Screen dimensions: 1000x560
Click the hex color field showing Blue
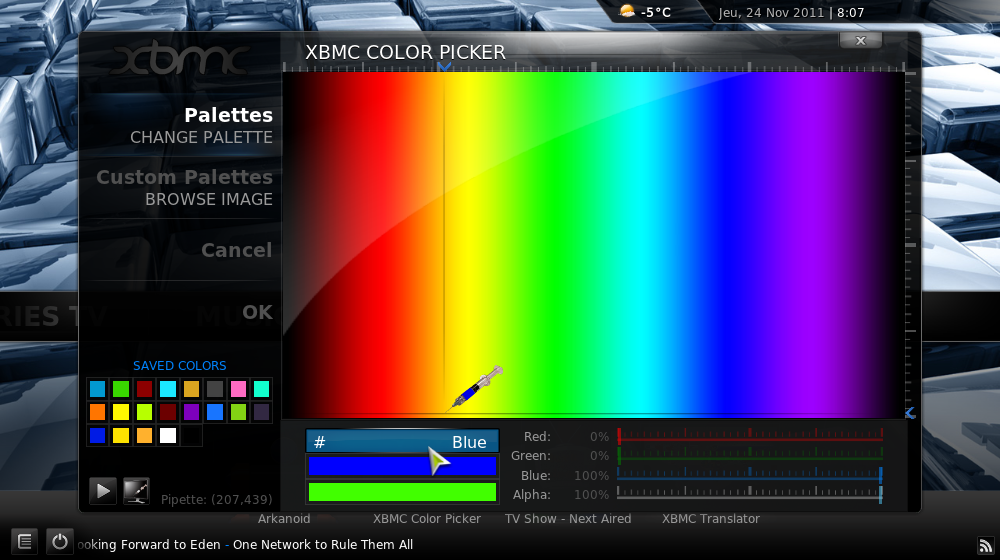402,441
